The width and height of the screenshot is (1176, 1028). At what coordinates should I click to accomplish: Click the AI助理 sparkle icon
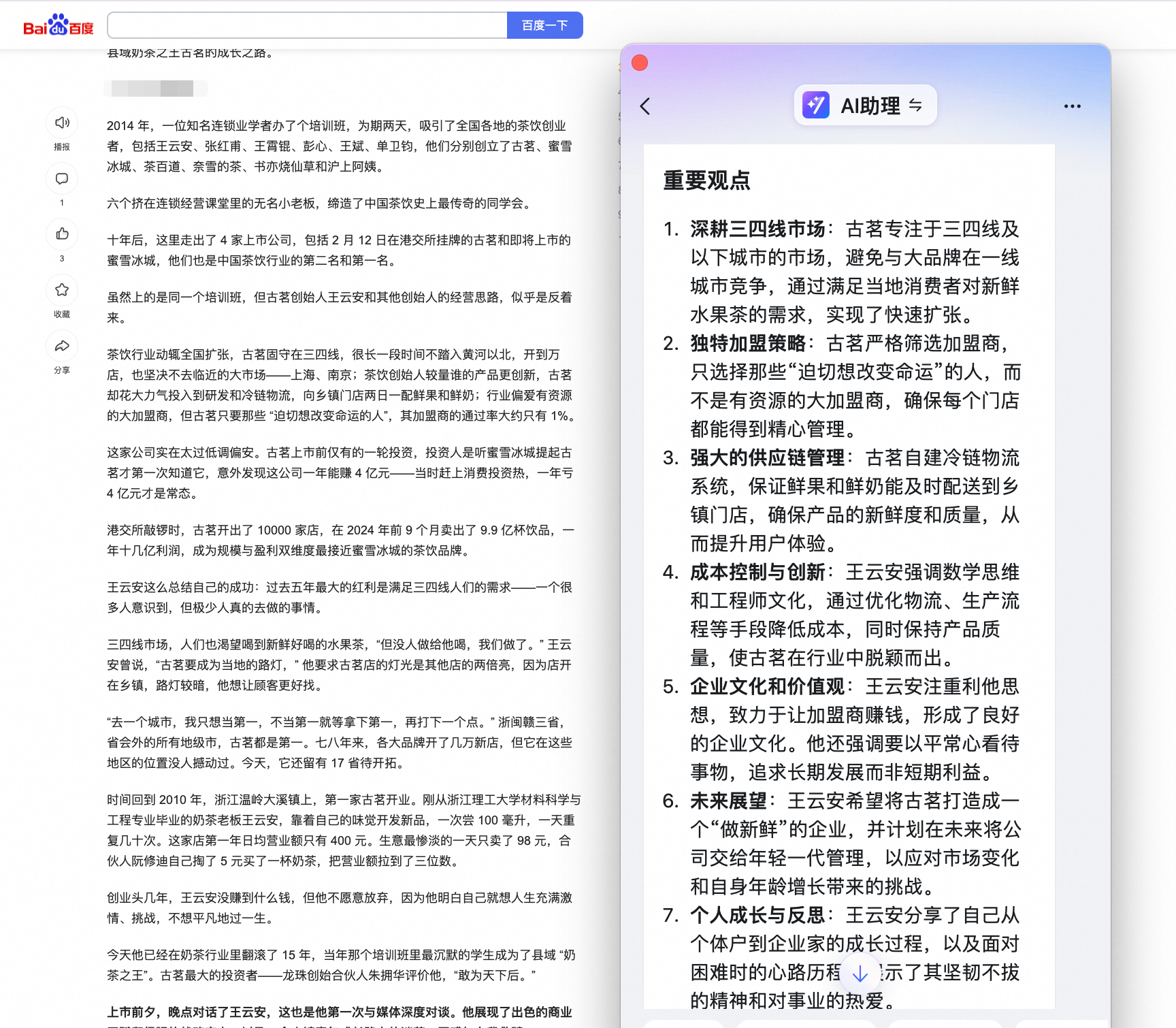(x=815, y=106)
